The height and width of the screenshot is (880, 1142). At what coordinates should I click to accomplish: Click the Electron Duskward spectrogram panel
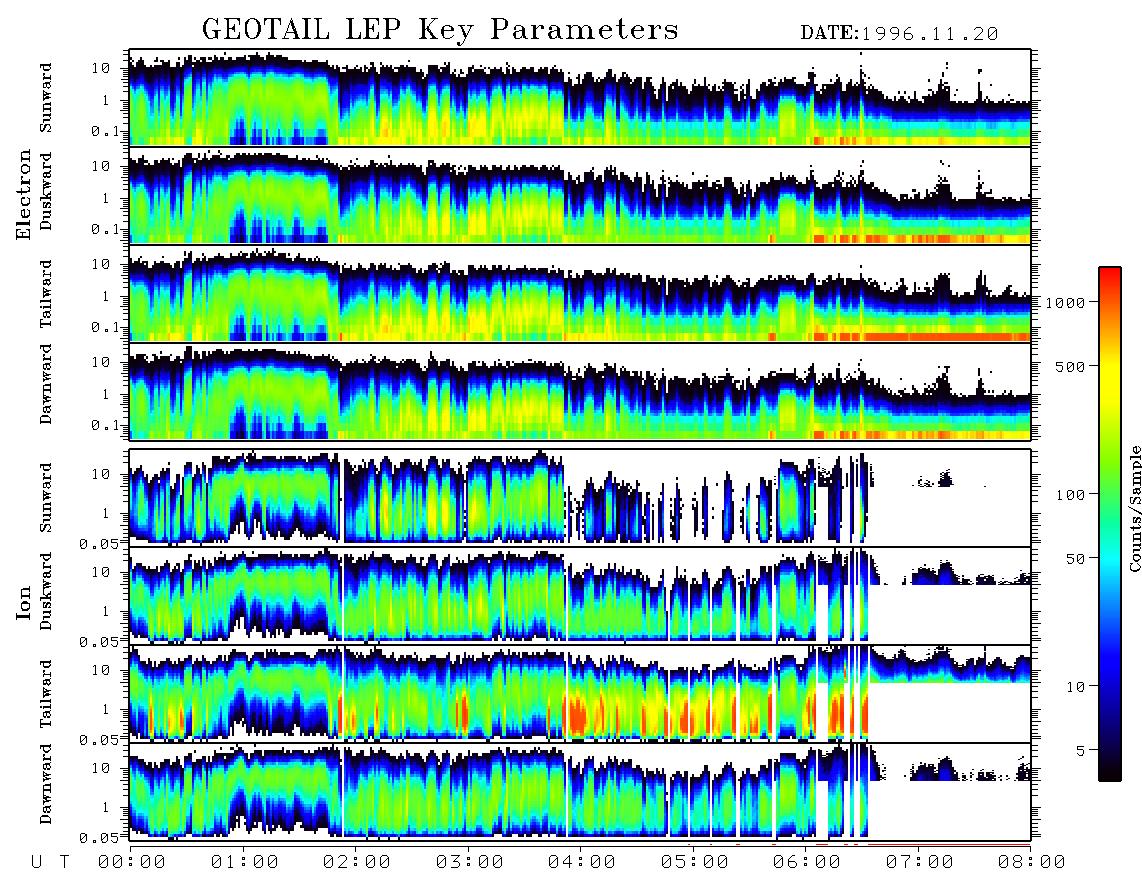point(580,195)
